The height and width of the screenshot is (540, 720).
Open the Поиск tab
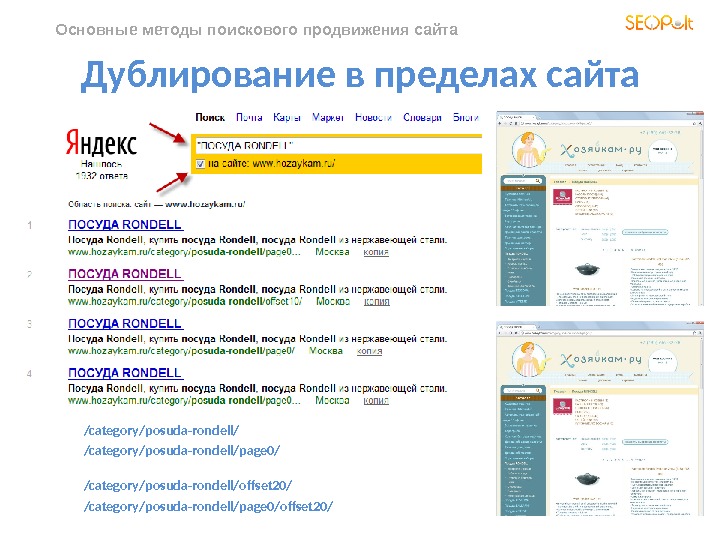point(210,118)
